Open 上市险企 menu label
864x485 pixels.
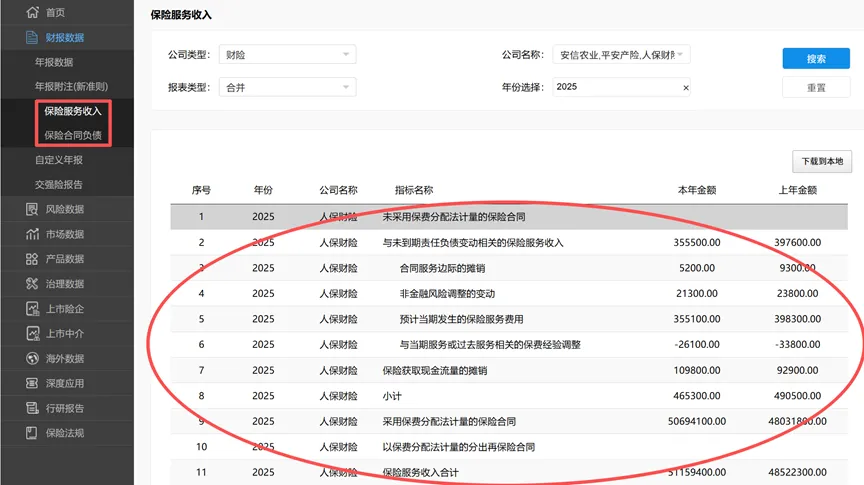tap(64, 309)
